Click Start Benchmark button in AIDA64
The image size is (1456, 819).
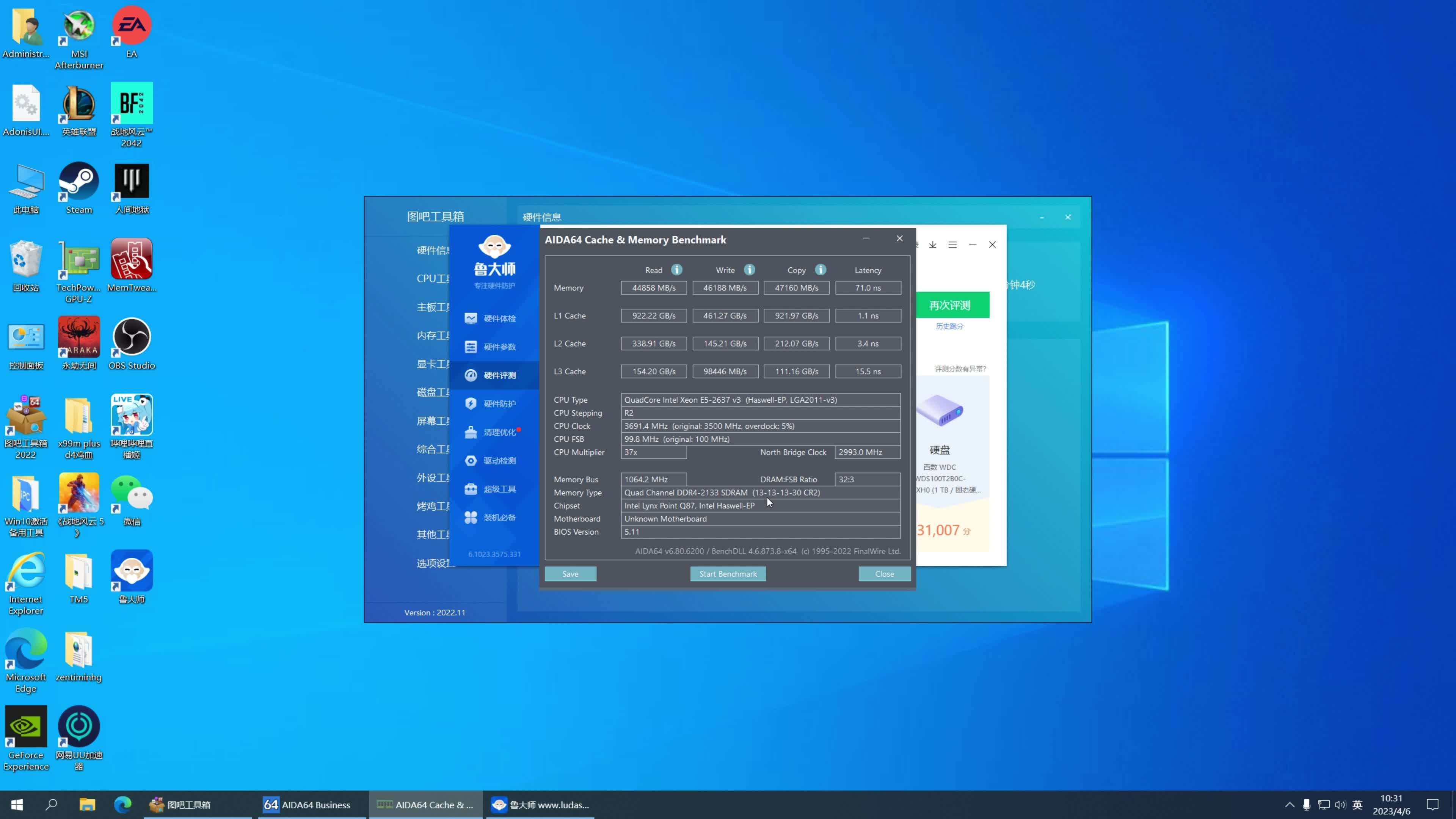click(x=727, y=573)
